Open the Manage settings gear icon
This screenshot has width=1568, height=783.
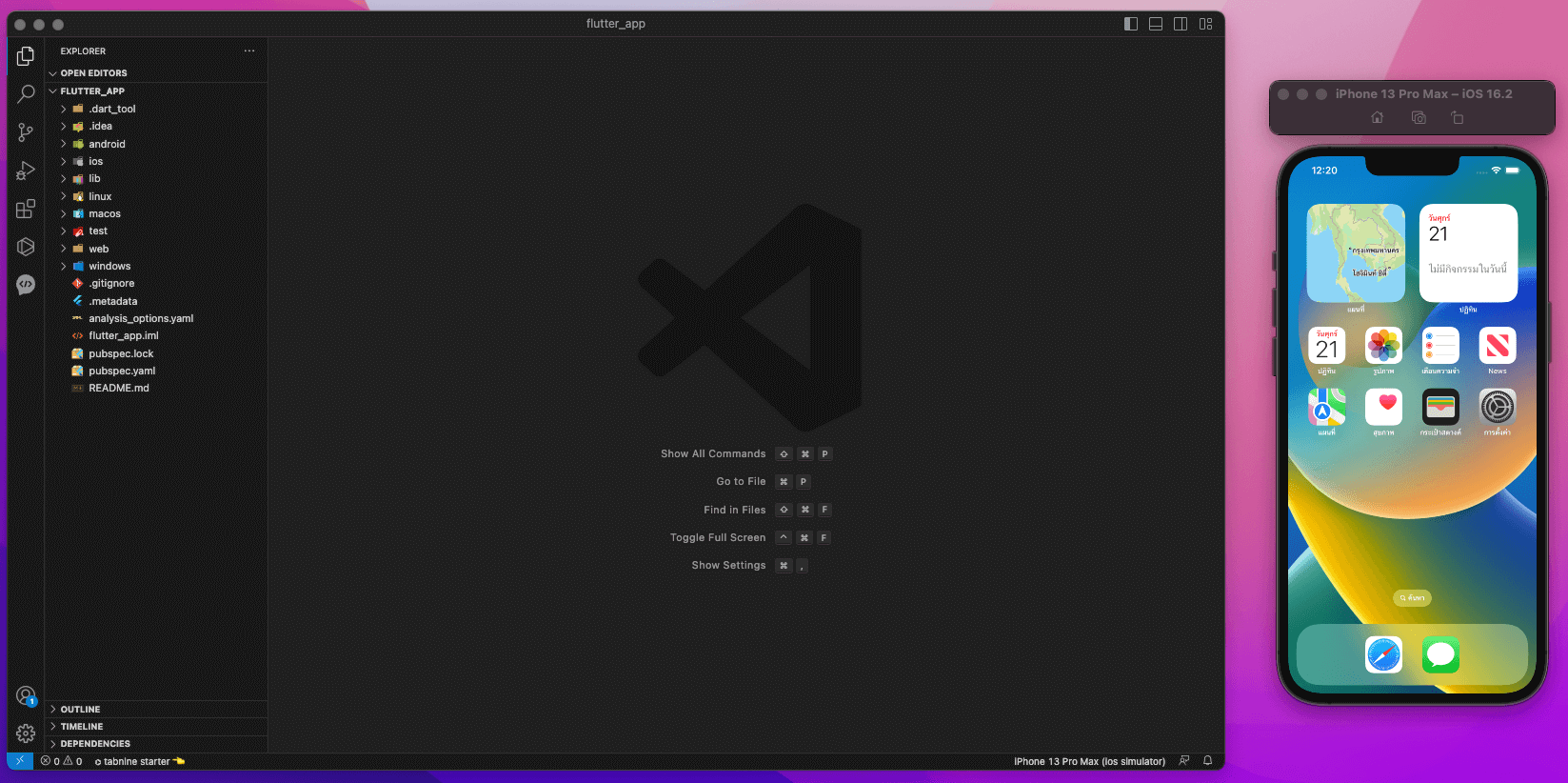26,733
